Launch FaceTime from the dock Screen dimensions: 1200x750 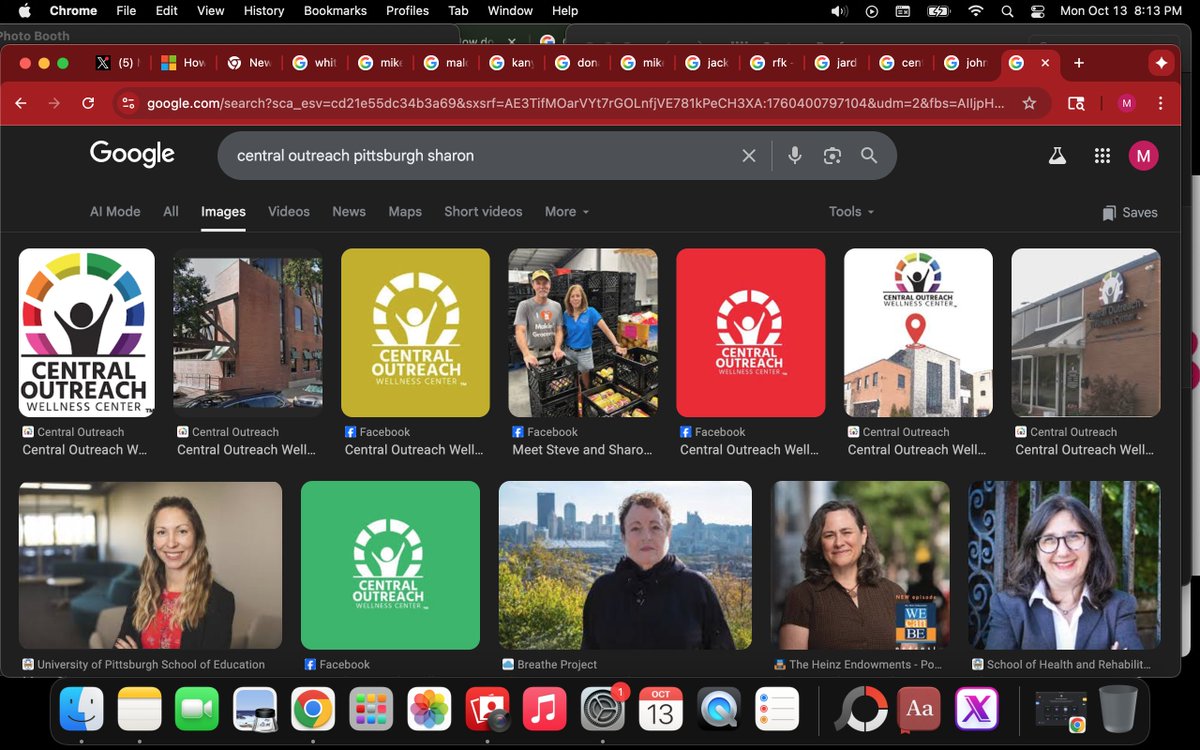tap(197, 710)
